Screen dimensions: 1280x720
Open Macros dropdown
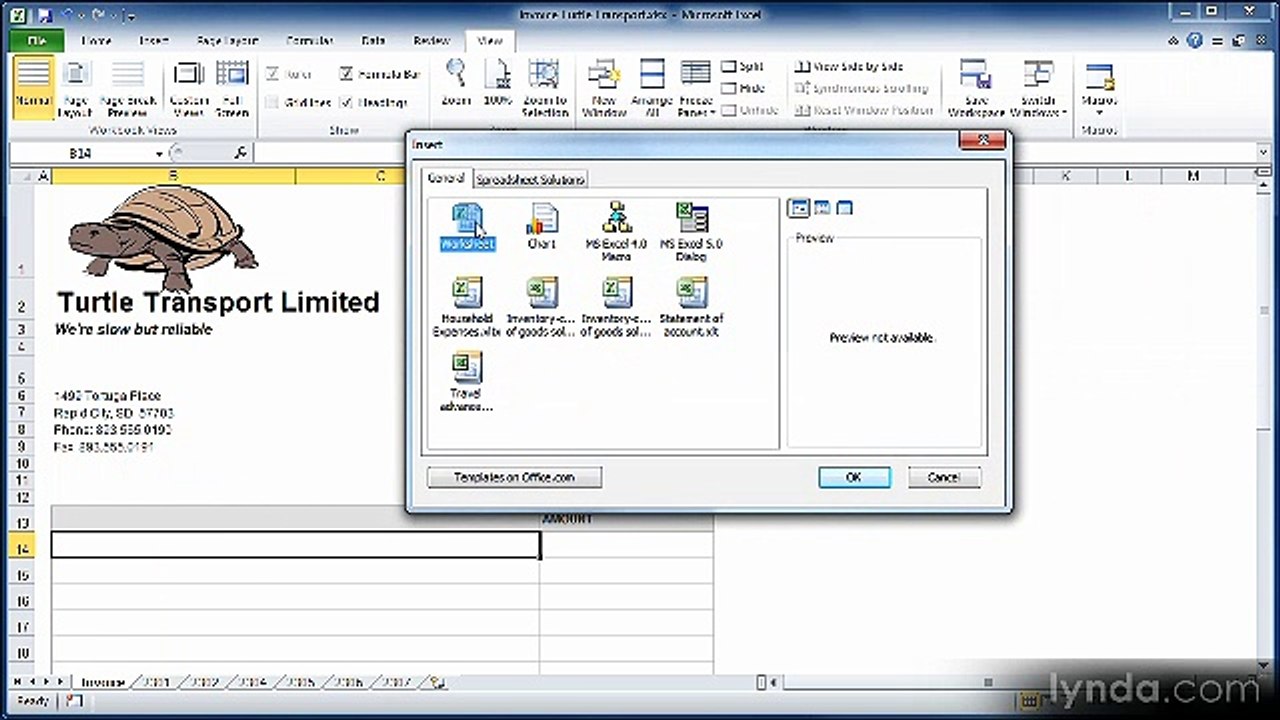click(1099, 88)
